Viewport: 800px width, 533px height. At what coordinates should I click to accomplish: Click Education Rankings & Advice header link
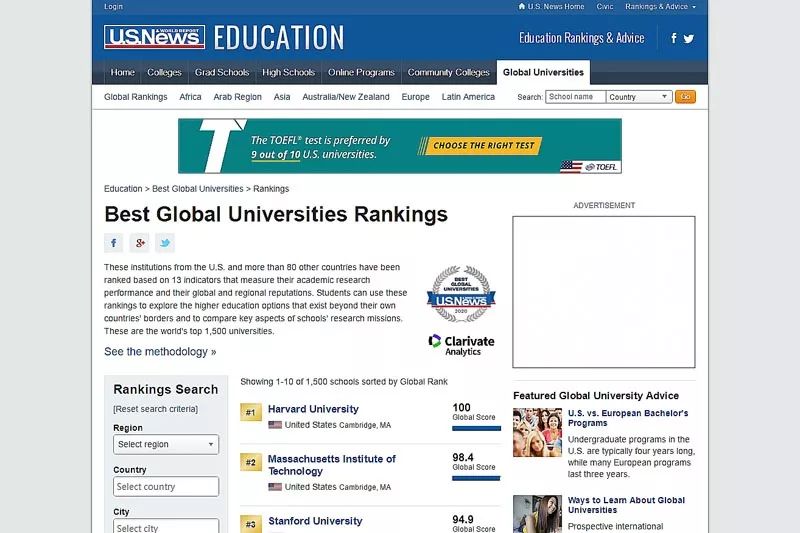[x=582, y=38]
